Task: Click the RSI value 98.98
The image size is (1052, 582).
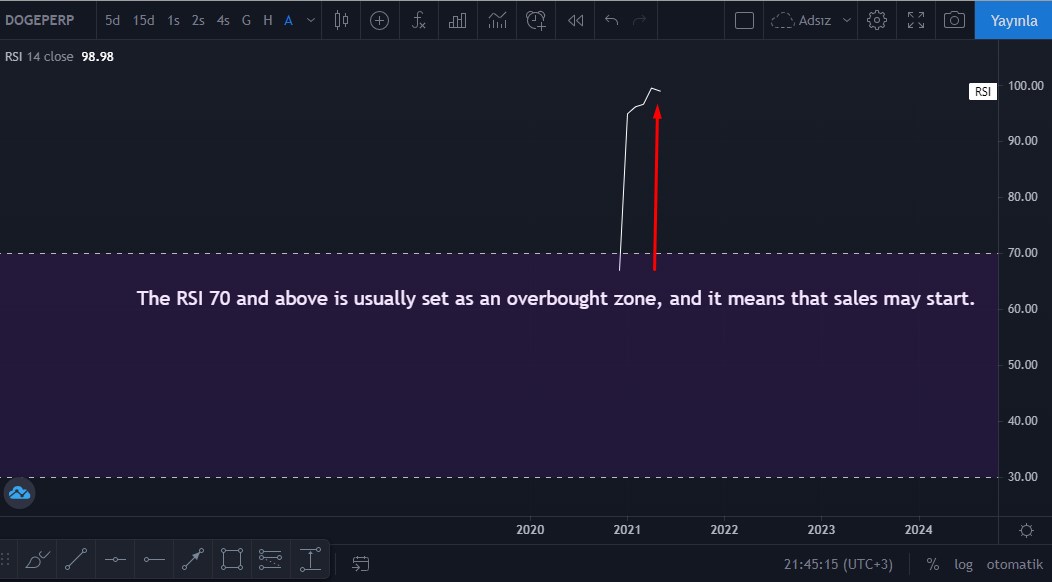Action: (97, 57)
